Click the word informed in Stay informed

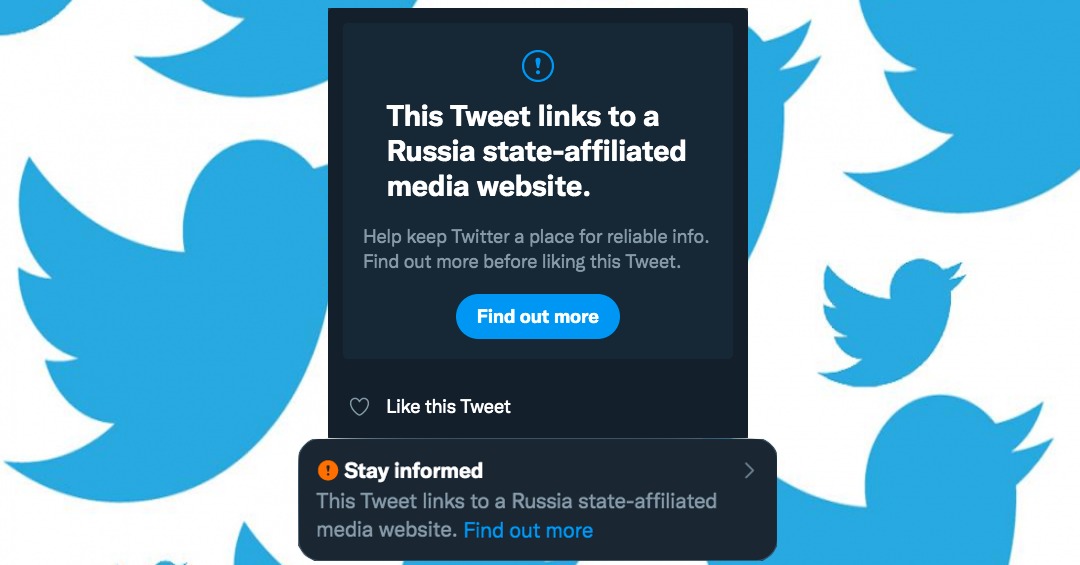coord(440,470)
